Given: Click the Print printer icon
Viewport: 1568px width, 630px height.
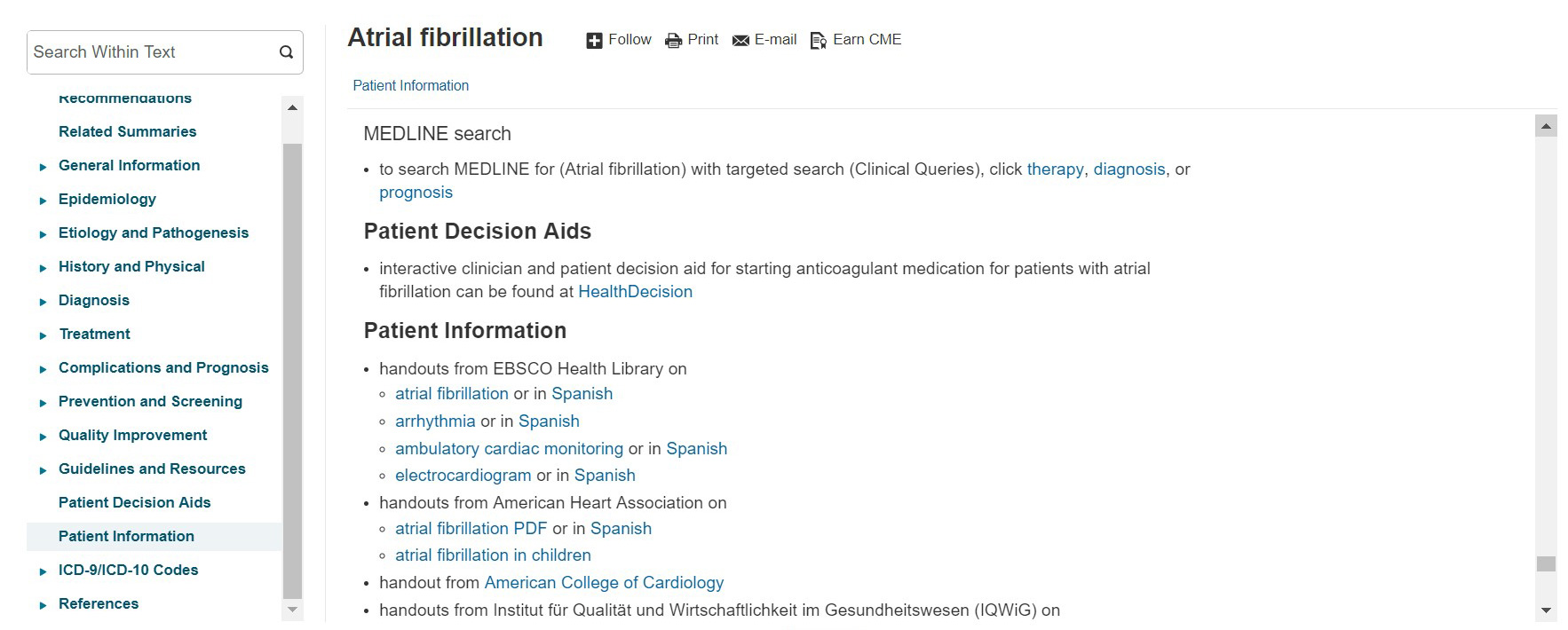Looking at the screenshot, I should click(x=674, y=41).
